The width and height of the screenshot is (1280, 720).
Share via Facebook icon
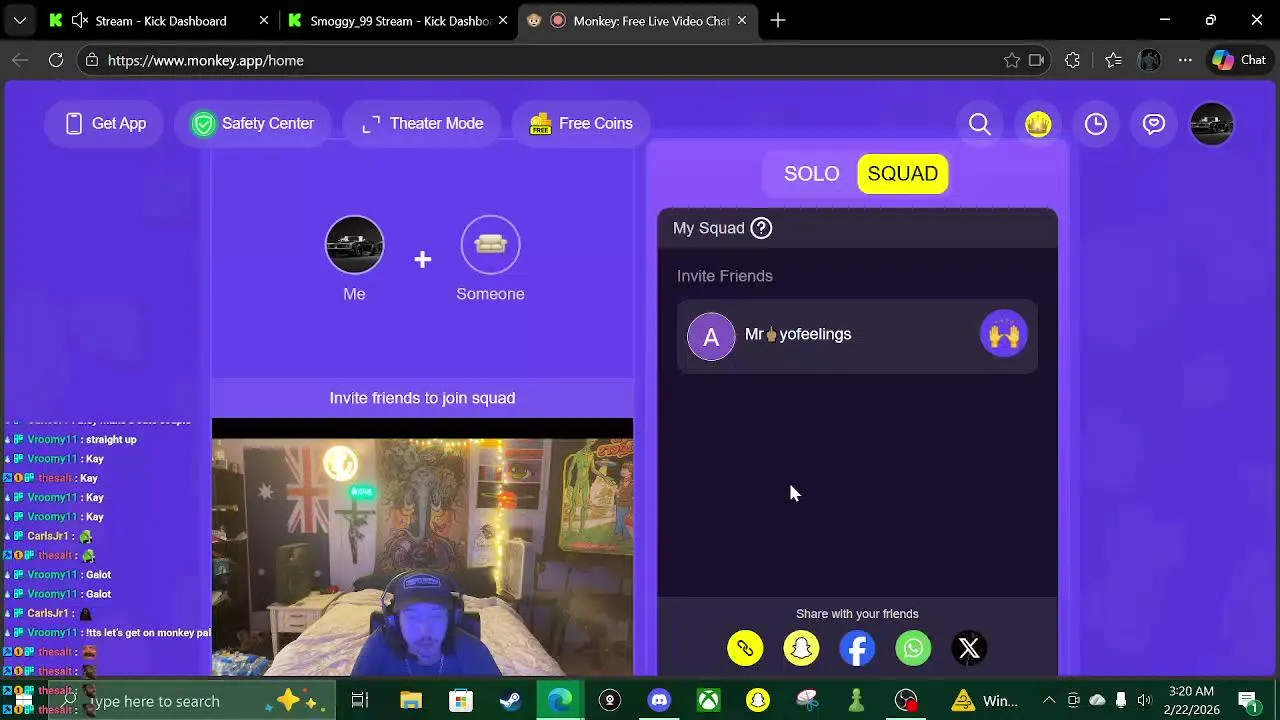click(x=857, y=649)
